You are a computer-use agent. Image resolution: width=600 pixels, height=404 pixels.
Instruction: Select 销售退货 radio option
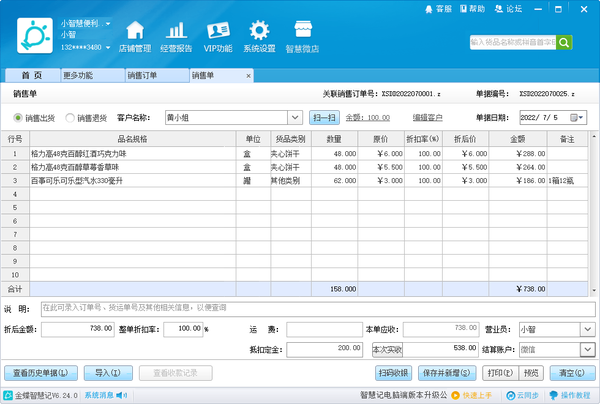[70, 118]
